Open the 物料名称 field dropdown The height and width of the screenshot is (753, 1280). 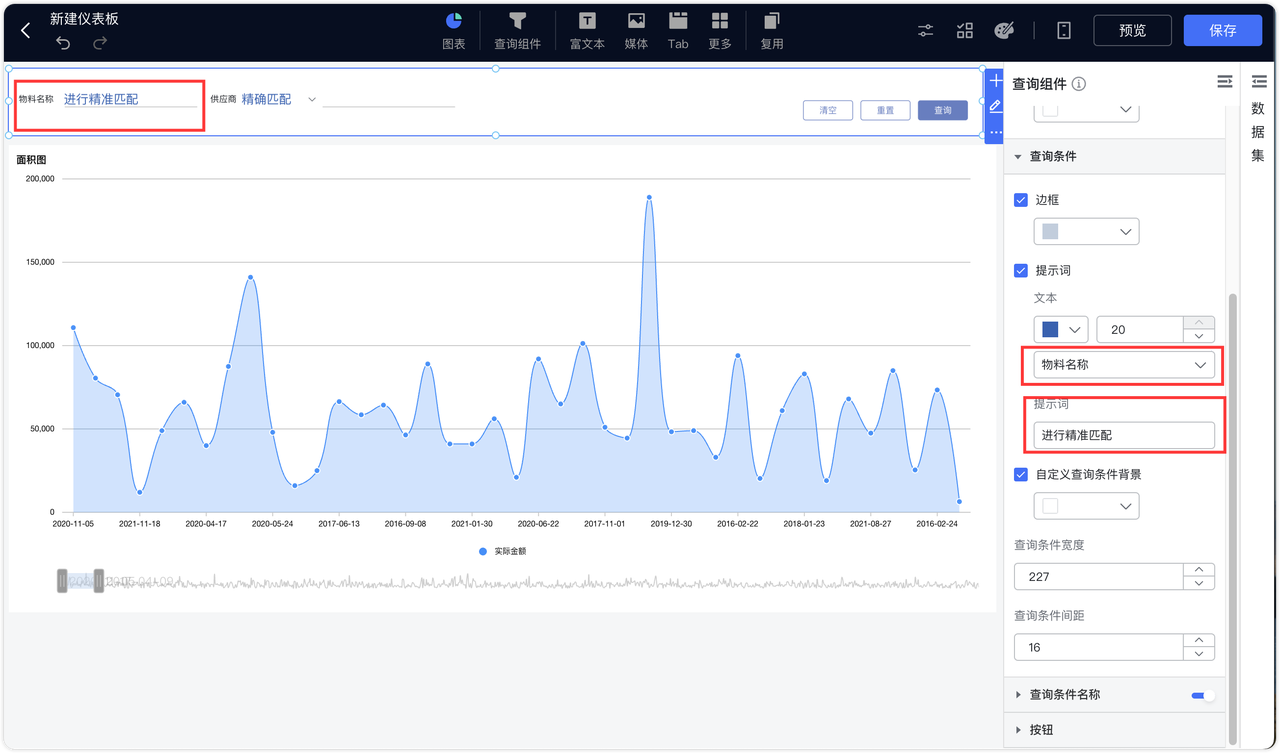(1124, 365)
